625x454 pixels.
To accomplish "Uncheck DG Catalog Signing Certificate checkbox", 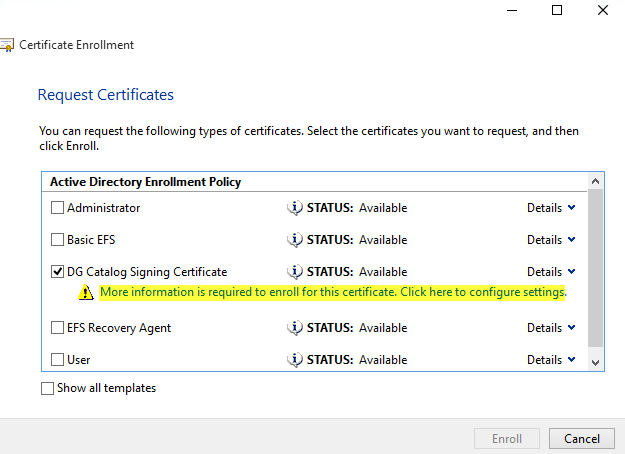I will point(58,272).
